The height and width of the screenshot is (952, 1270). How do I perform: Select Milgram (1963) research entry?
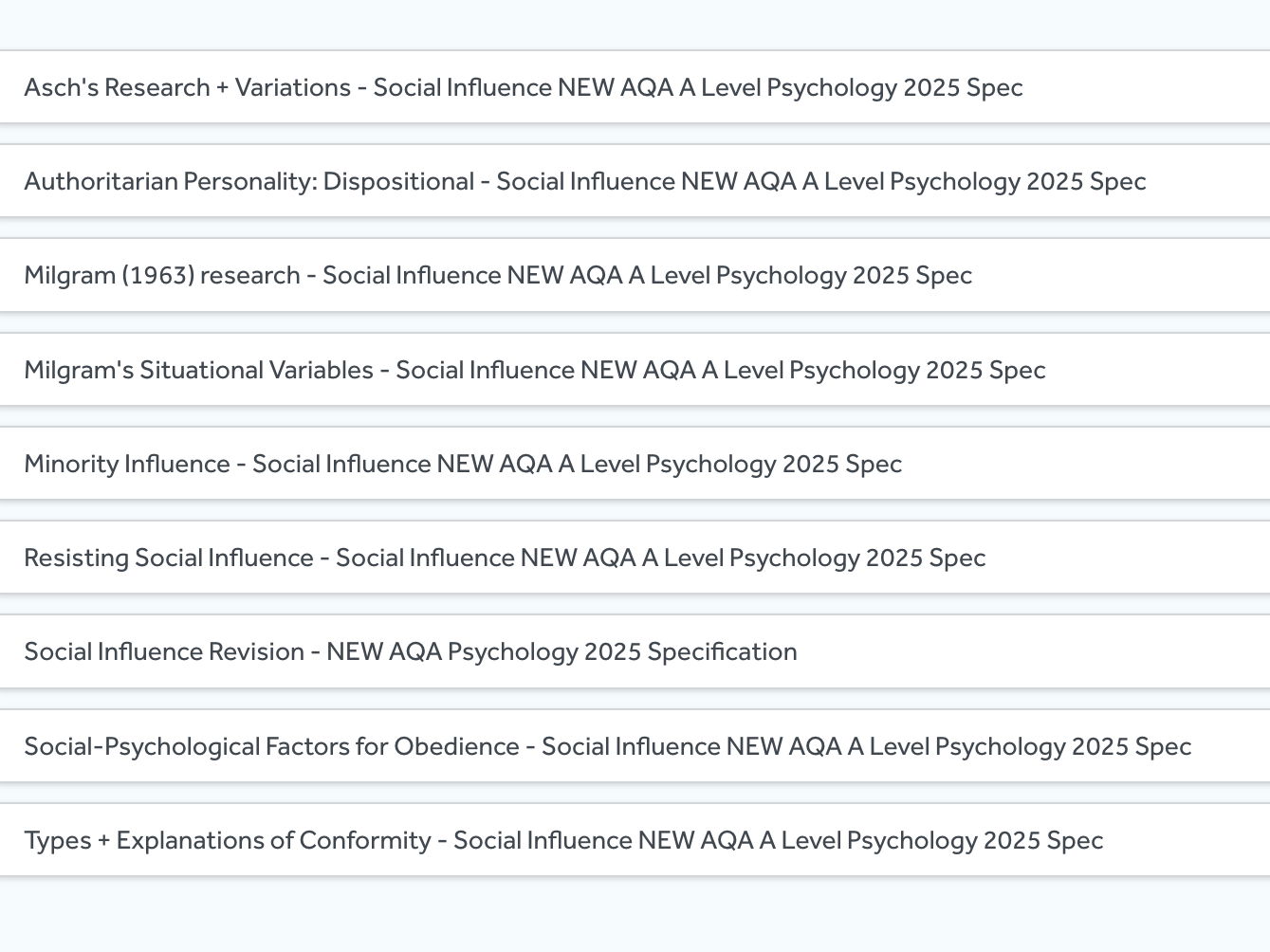coord(635,275)
